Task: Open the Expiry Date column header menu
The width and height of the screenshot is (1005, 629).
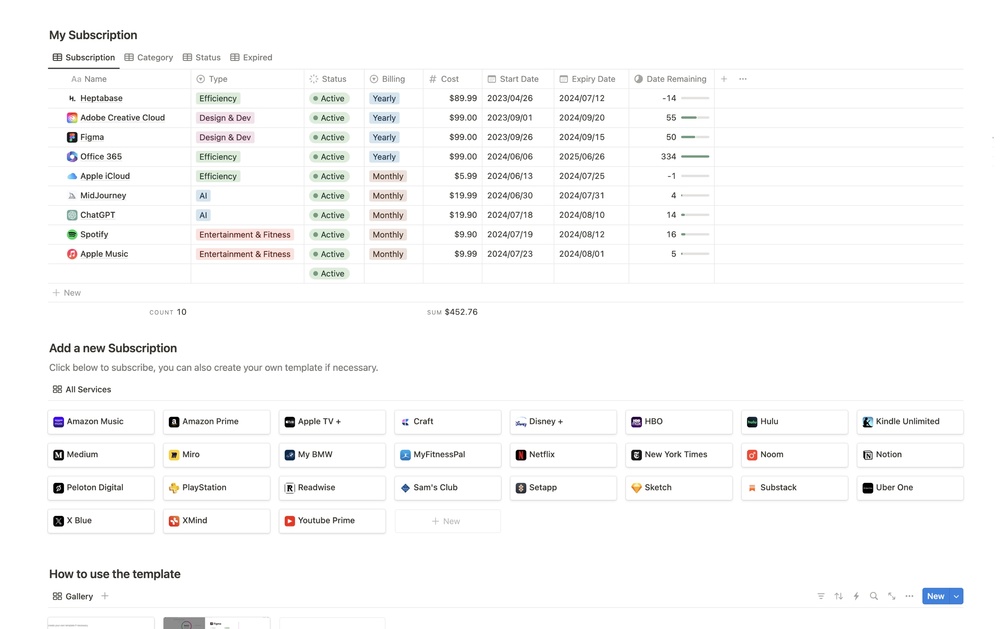Action: (591, 79)
